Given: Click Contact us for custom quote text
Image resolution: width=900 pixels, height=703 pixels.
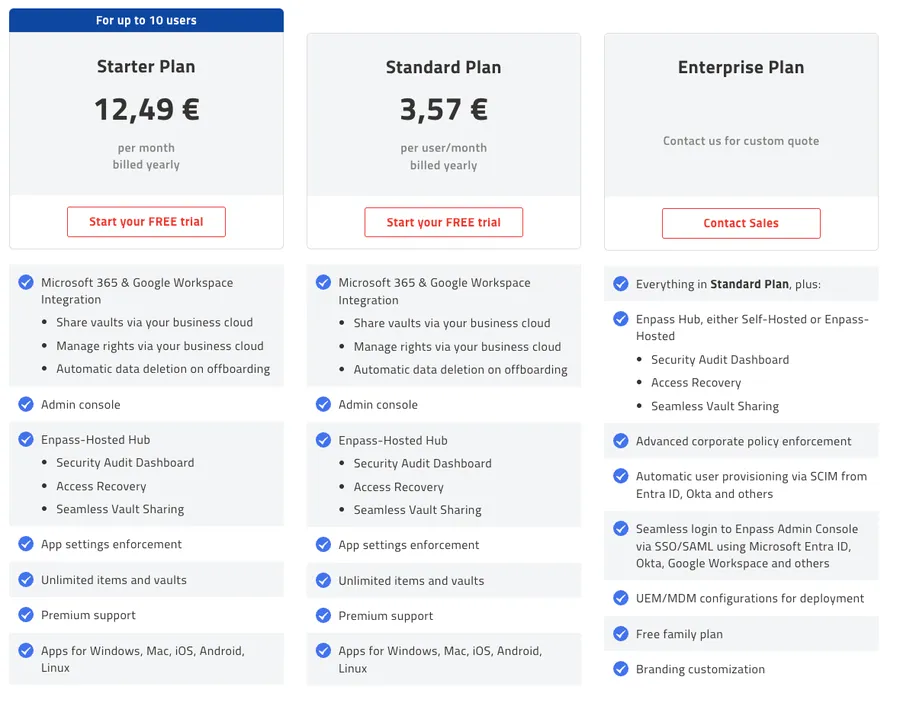Looking at the screenshot, I should coord(741,141).
